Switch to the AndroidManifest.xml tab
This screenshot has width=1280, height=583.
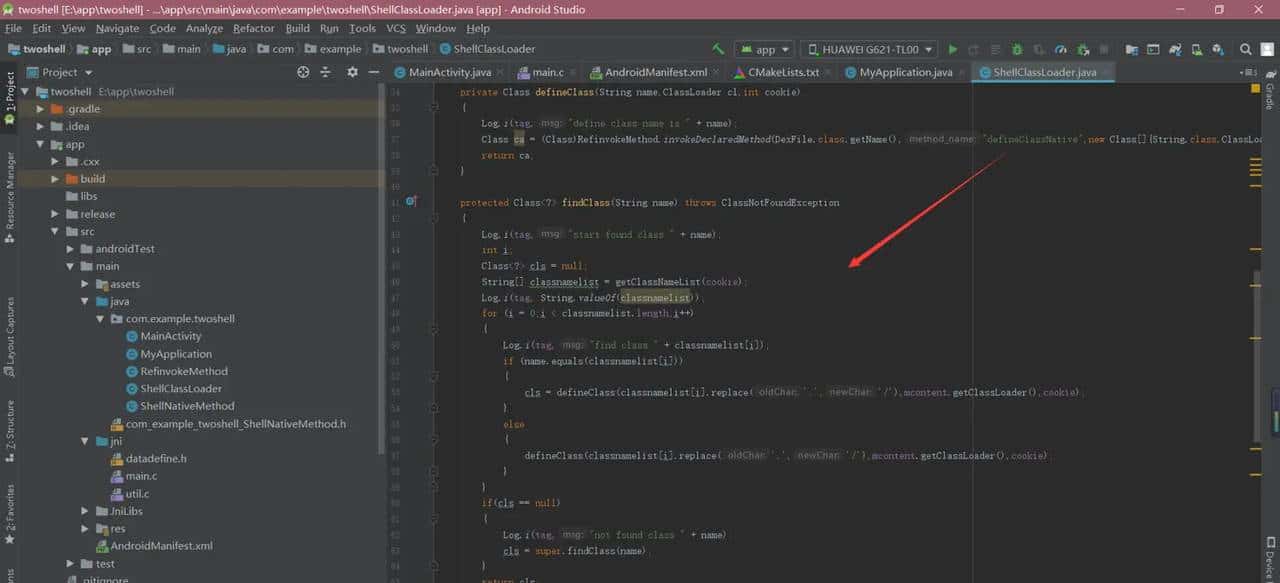pyautogui.click(x=655, y=72)
